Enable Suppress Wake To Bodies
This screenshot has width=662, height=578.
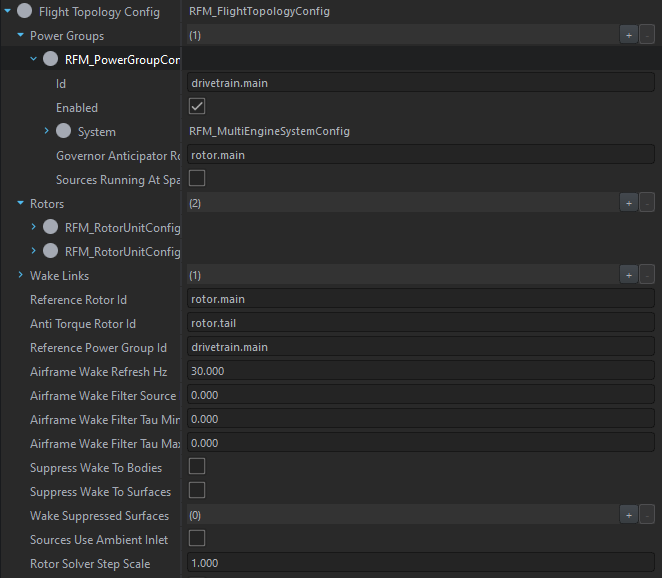coord(197,466)
